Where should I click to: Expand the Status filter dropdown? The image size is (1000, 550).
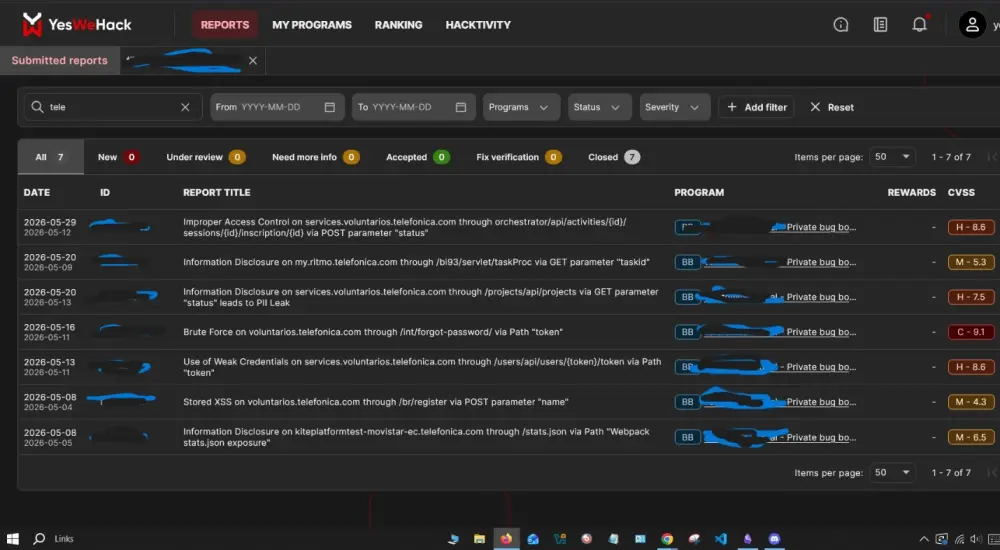point(599,107)
